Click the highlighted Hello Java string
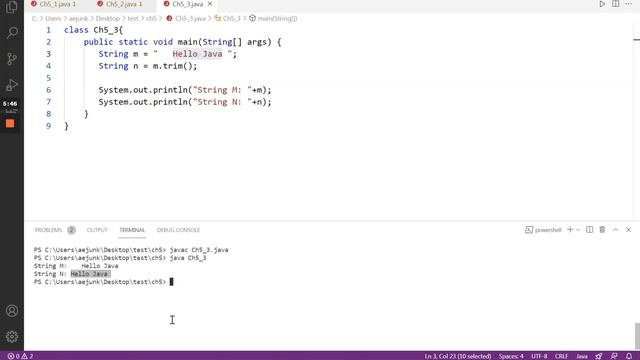 coord(198,54)
